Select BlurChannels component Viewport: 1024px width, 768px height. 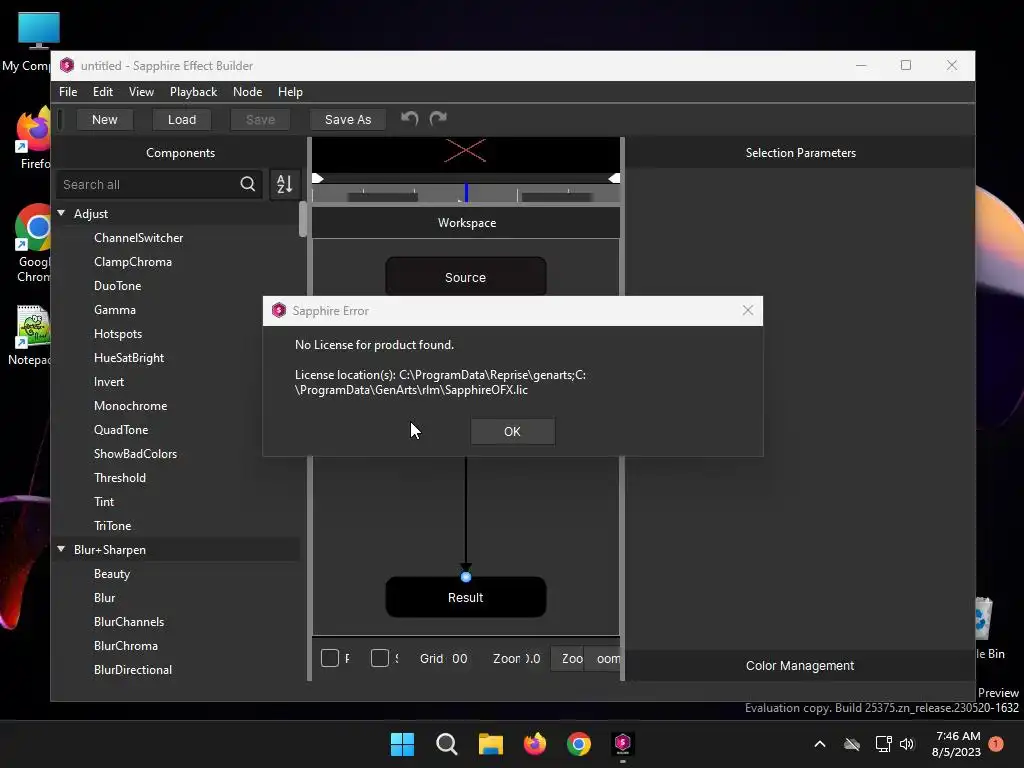129,622
